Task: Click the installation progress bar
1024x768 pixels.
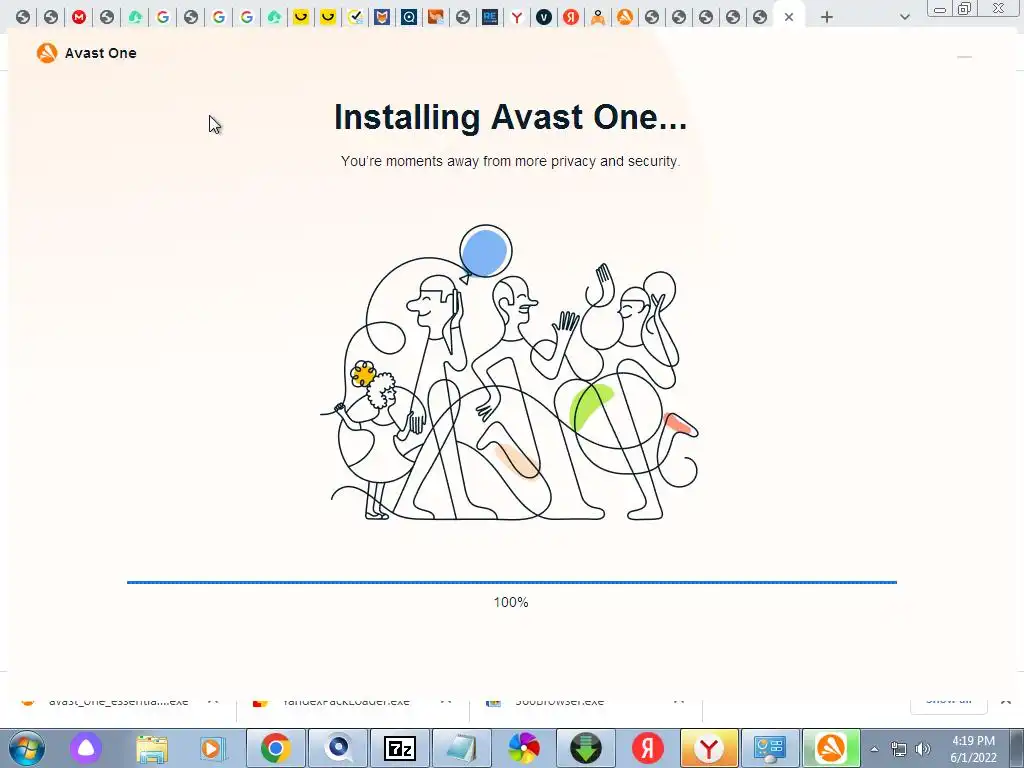Action: pyautogui.click(x=511, y=582)
